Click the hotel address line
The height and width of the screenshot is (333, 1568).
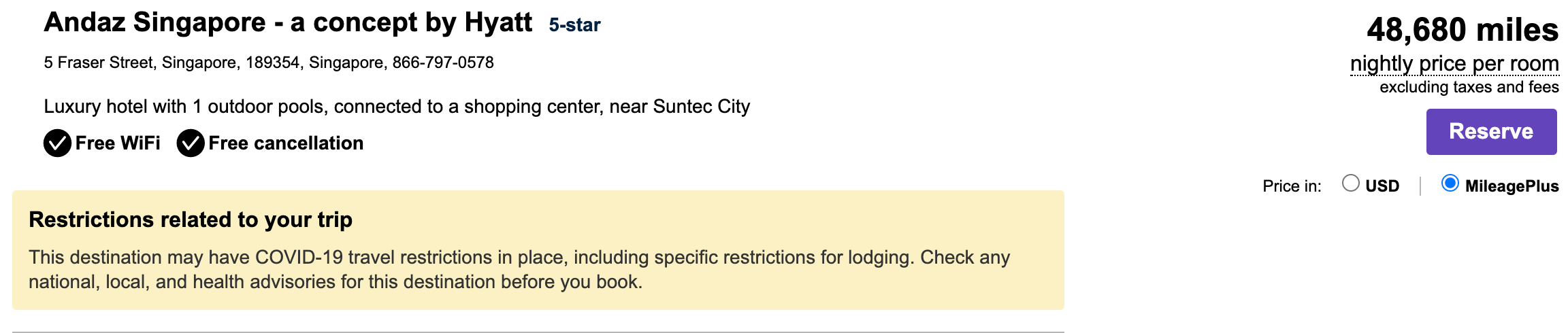pos(269,63)
